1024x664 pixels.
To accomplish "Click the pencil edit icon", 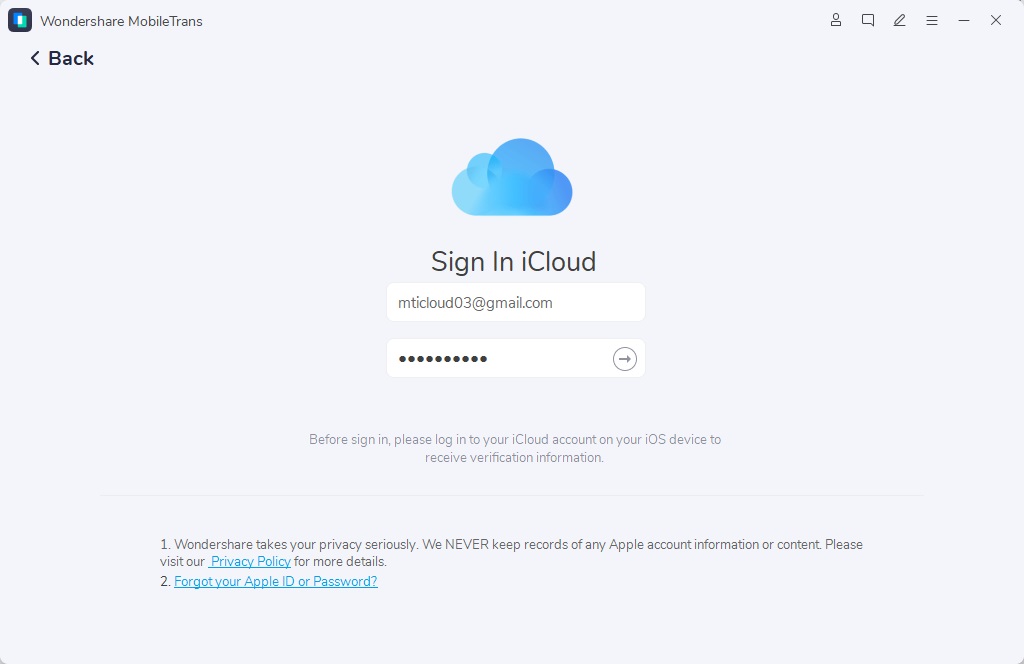I will point(899,20).
